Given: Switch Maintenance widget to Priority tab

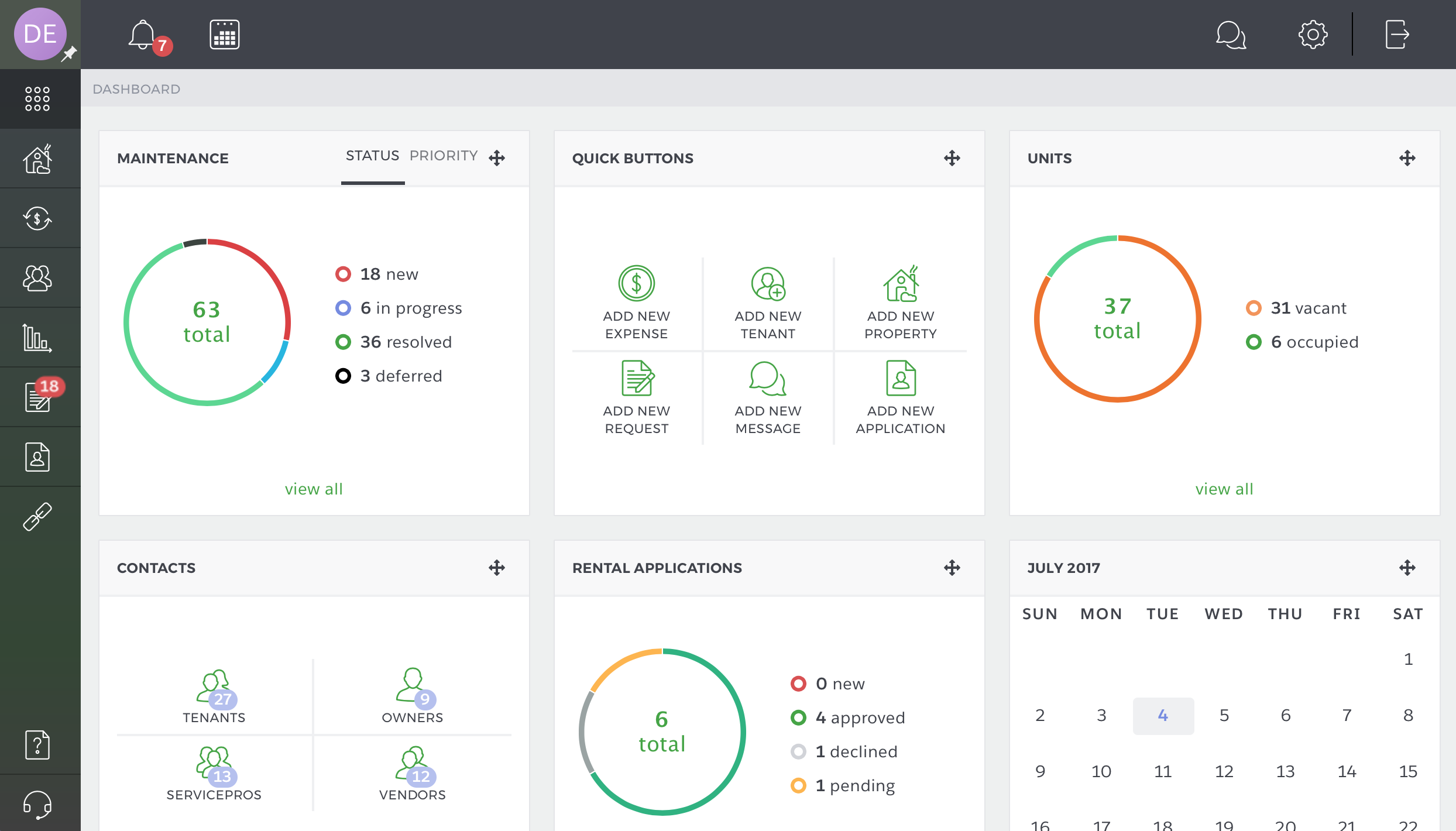Looking at the screenshot, I should click(x=444, y=156).
